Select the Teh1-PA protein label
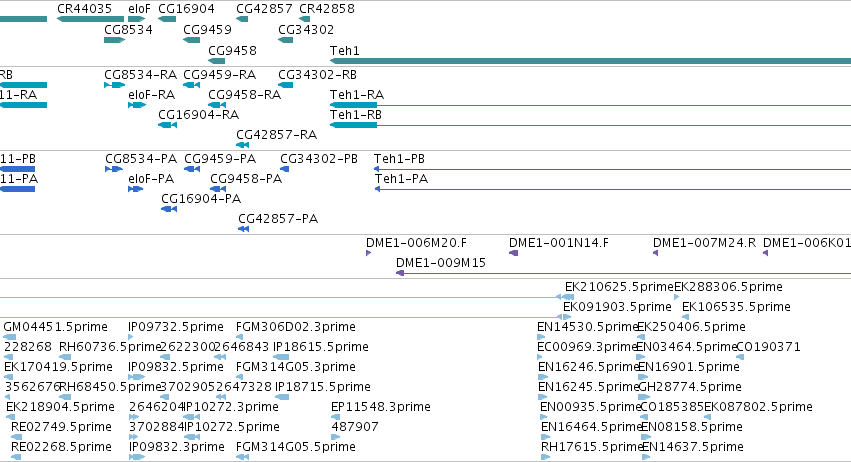Screen dimensions: 851x462 402,179
